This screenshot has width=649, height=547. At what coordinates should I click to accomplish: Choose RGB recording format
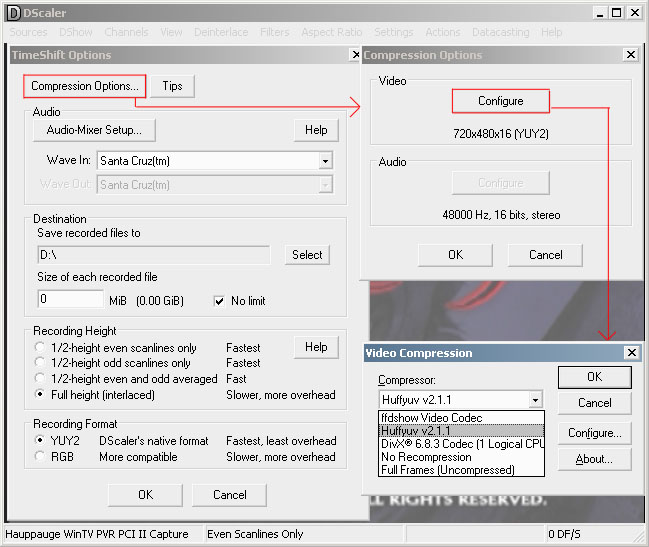40,456
